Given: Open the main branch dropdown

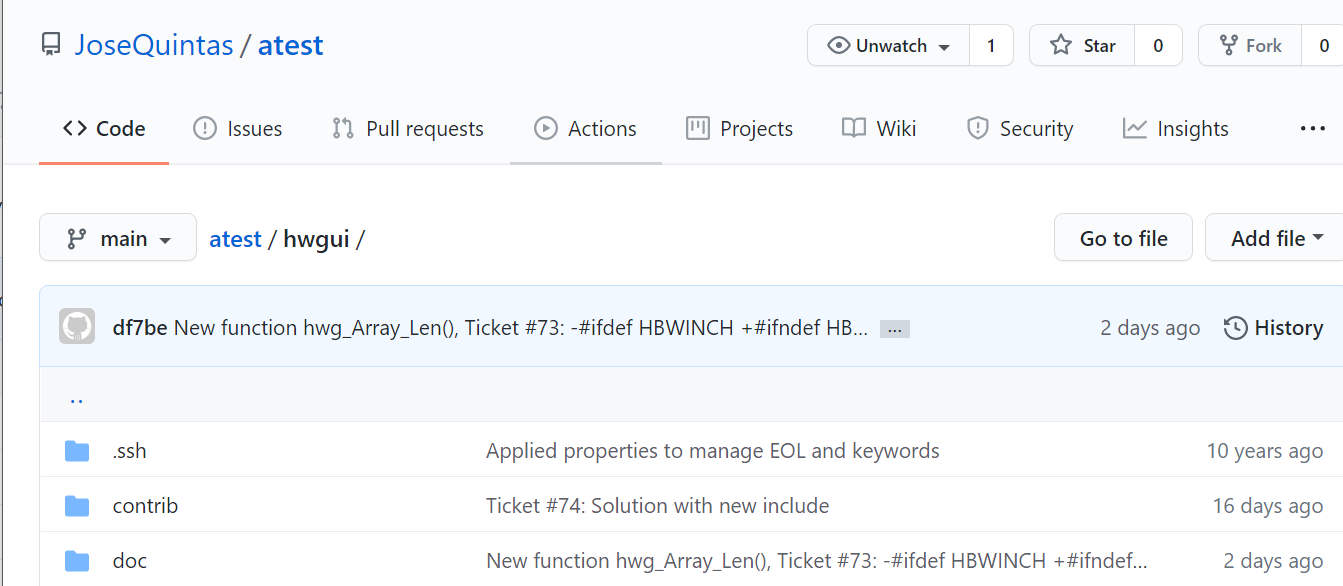Looking at the screenshot, I should click(x=118, y=238).
